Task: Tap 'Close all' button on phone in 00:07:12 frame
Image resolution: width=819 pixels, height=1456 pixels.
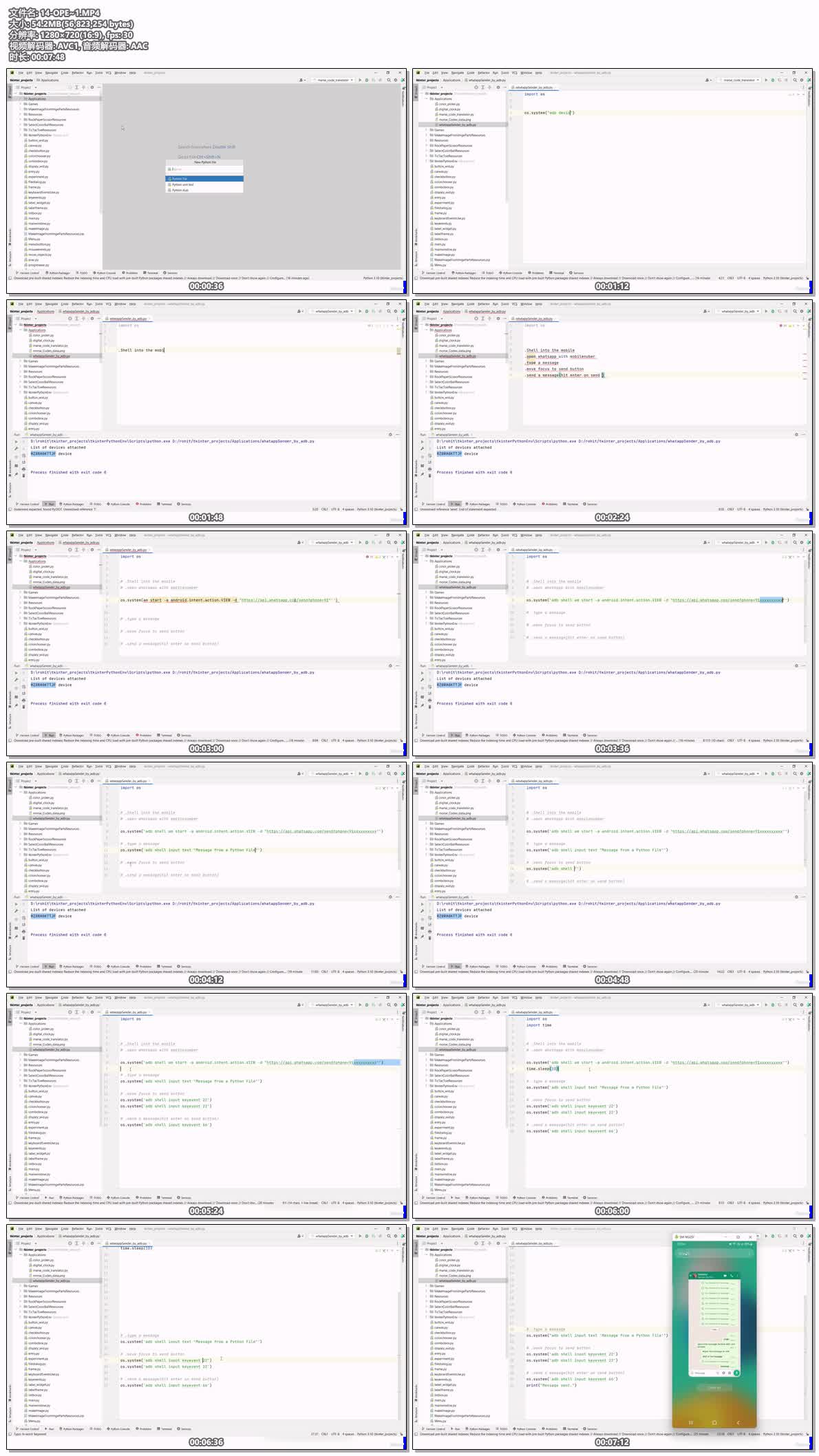Action: tap(714, 1388)
